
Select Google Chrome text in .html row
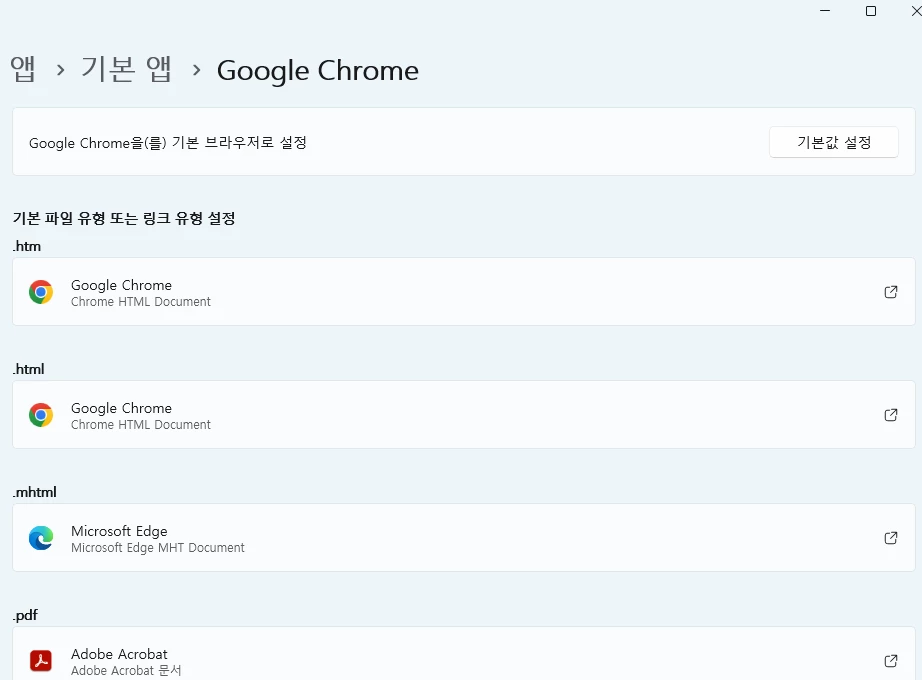click(121, 408)
